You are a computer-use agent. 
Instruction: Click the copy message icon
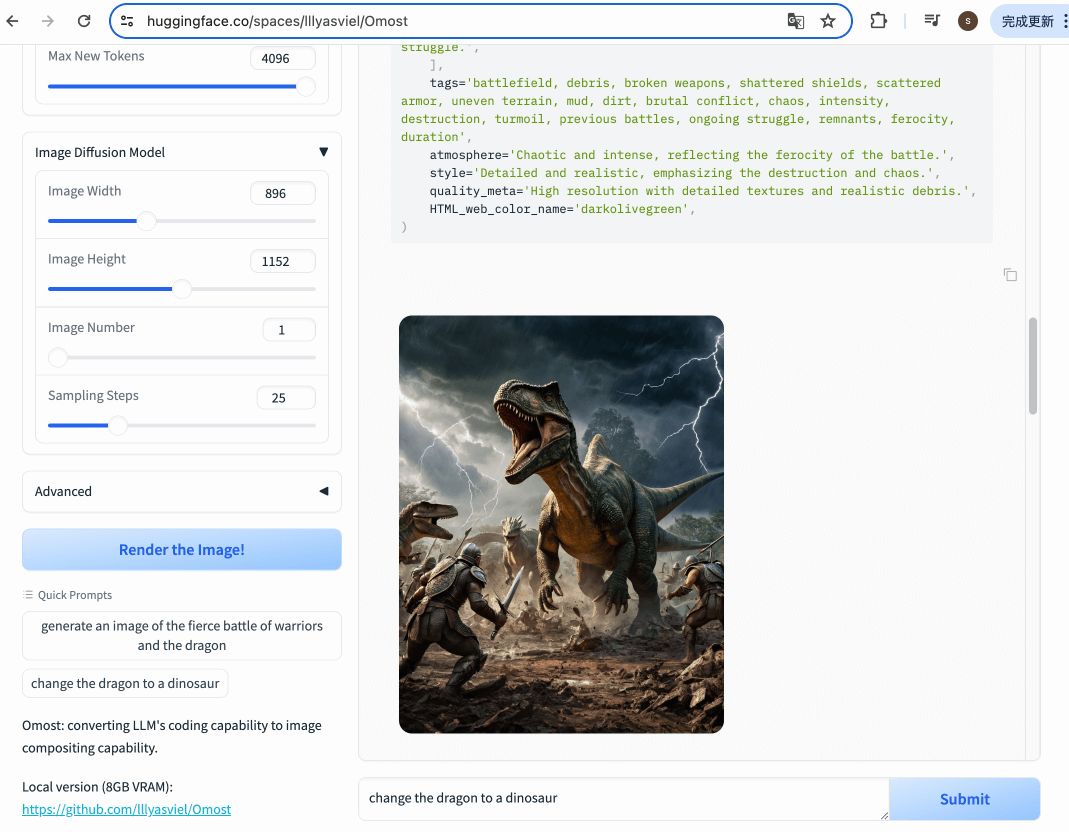(1010, 275)
